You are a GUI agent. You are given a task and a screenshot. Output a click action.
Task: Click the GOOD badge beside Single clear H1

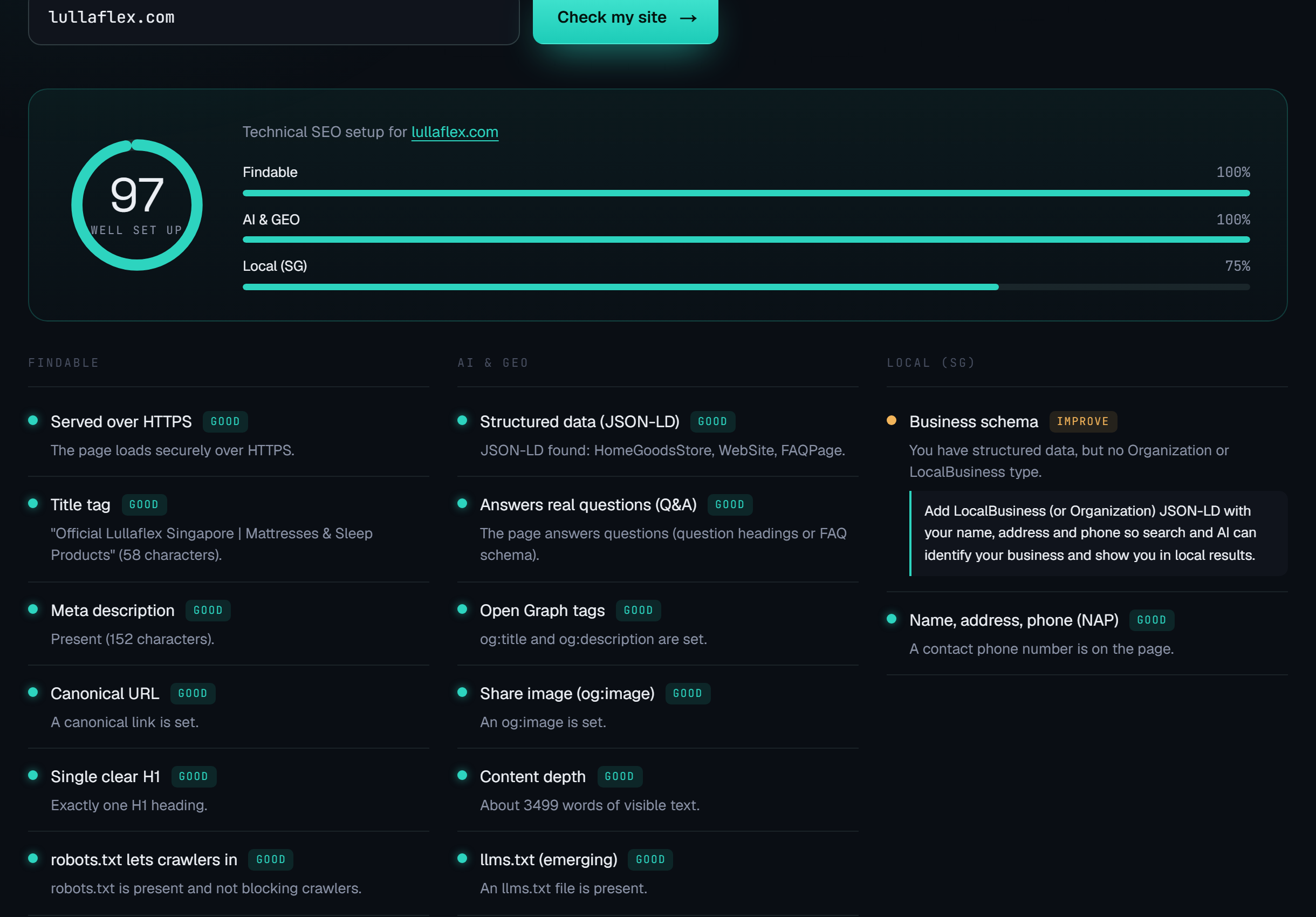coord(194,777)
